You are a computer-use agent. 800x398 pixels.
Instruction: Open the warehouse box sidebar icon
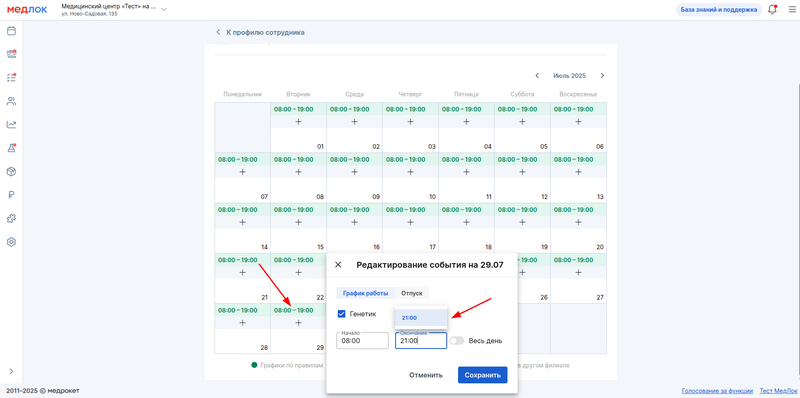tap(11, 171)
